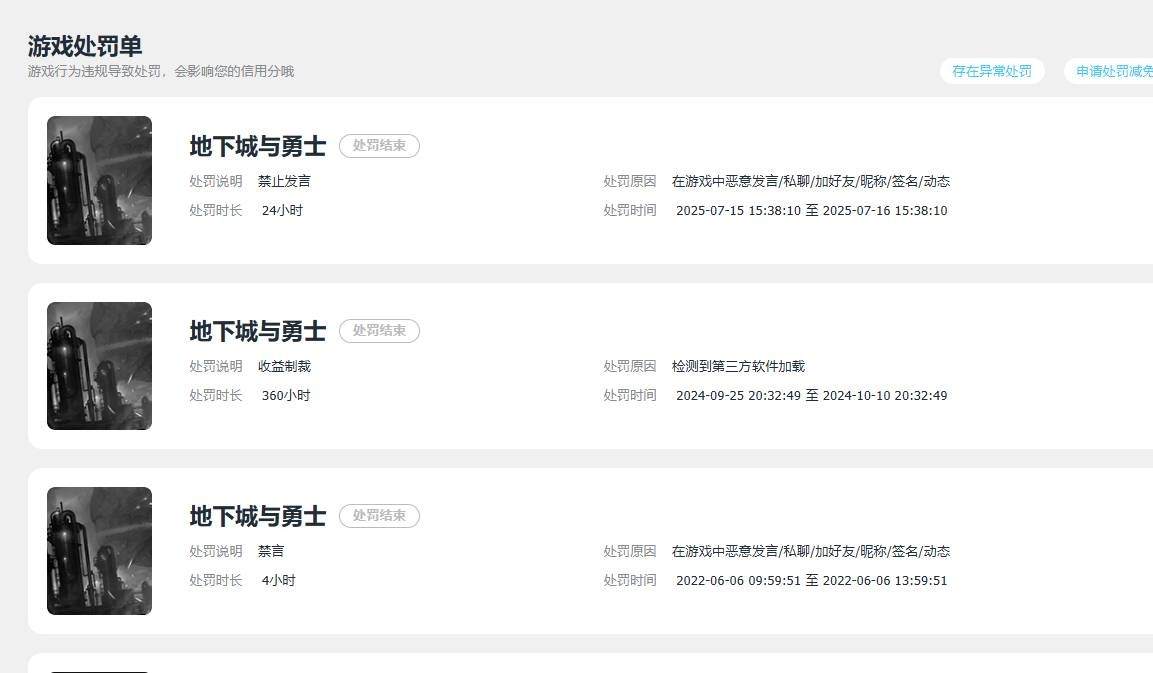Image resolution: width=1153 pixels, height=673 pixels.
Task: Open game thumbnail in the 禁止发言 penalty card
Action: pyautogui.click(x=99, y=180)
